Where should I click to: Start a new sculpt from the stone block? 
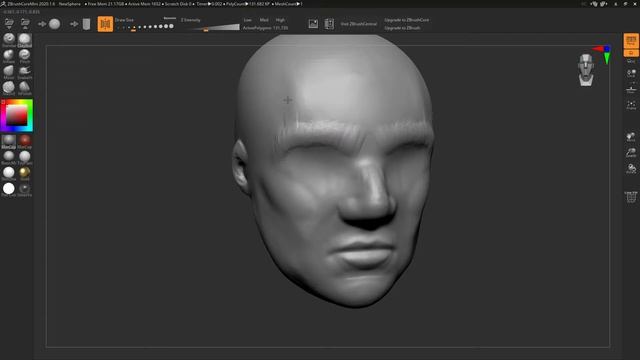86,24
